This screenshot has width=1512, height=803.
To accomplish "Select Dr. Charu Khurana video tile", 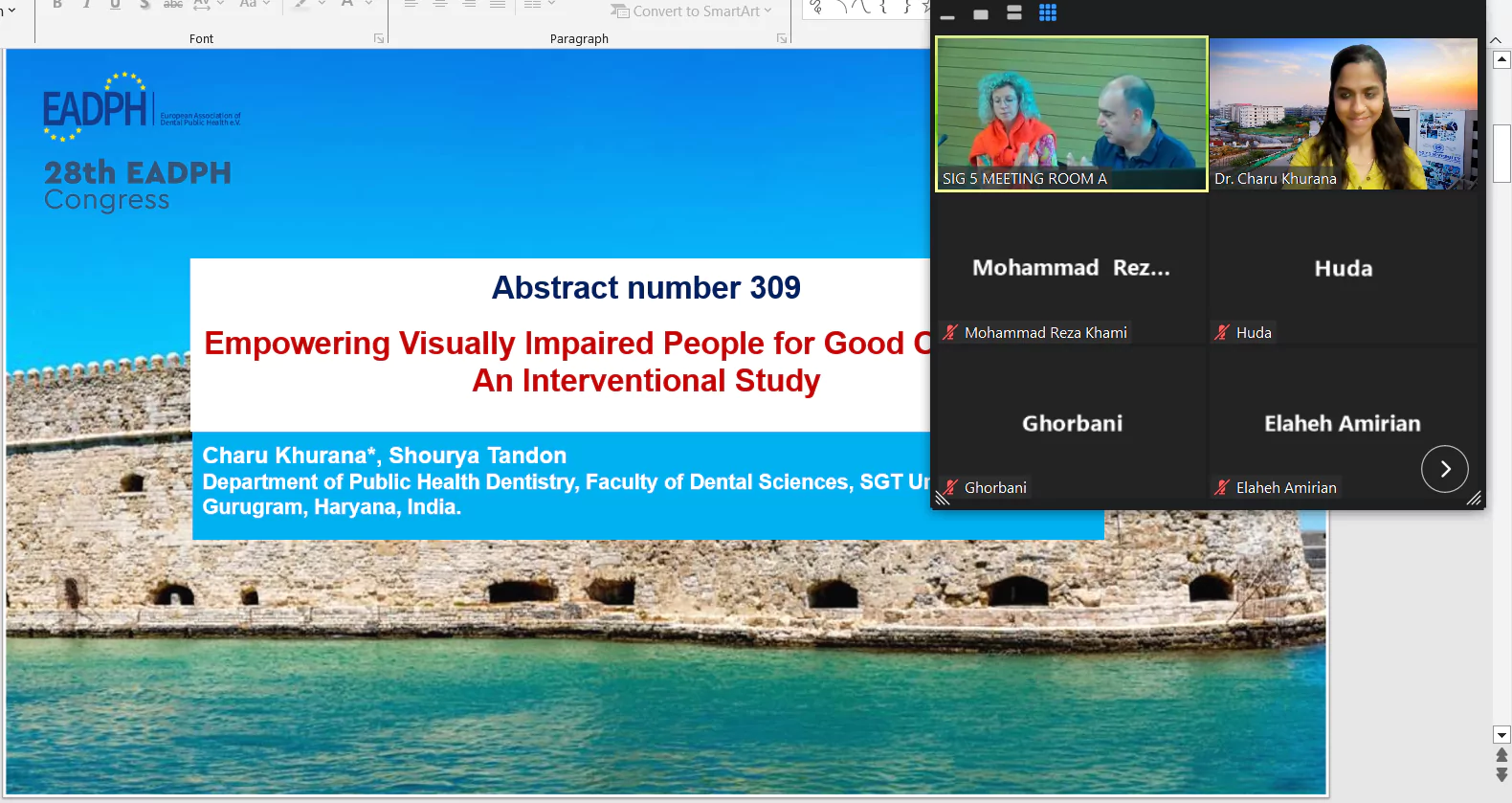I will click(x=1344, y=114).
